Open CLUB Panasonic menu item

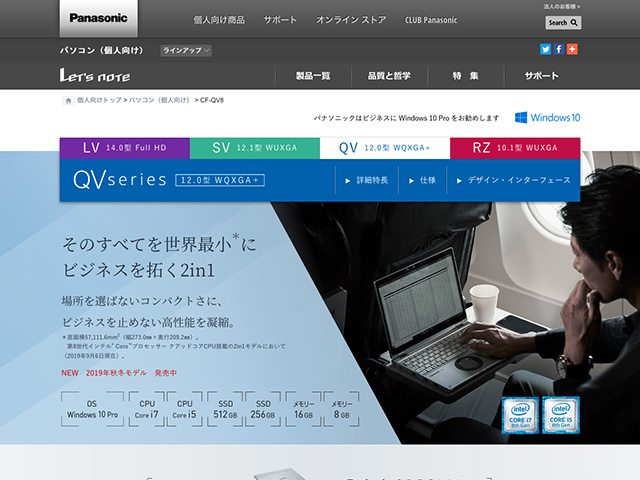431,20
